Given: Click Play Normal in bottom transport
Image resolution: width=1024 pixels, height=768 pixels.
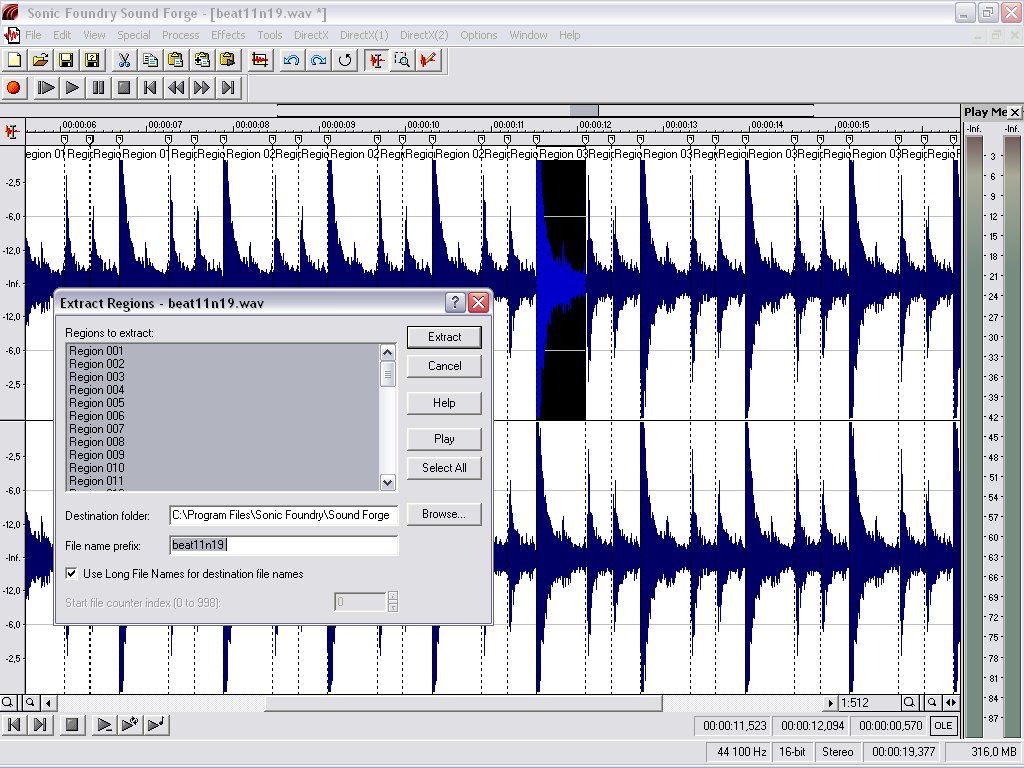Looking at the screenshot, I should (x=104, y=724).
